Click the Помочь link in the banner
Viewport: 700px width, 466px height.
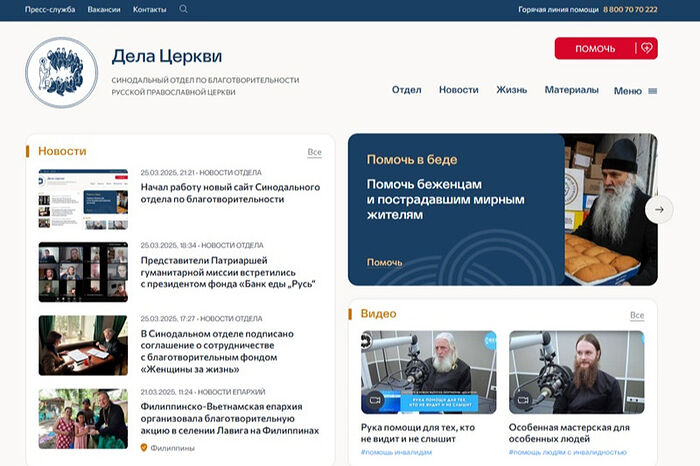[384, 262]
